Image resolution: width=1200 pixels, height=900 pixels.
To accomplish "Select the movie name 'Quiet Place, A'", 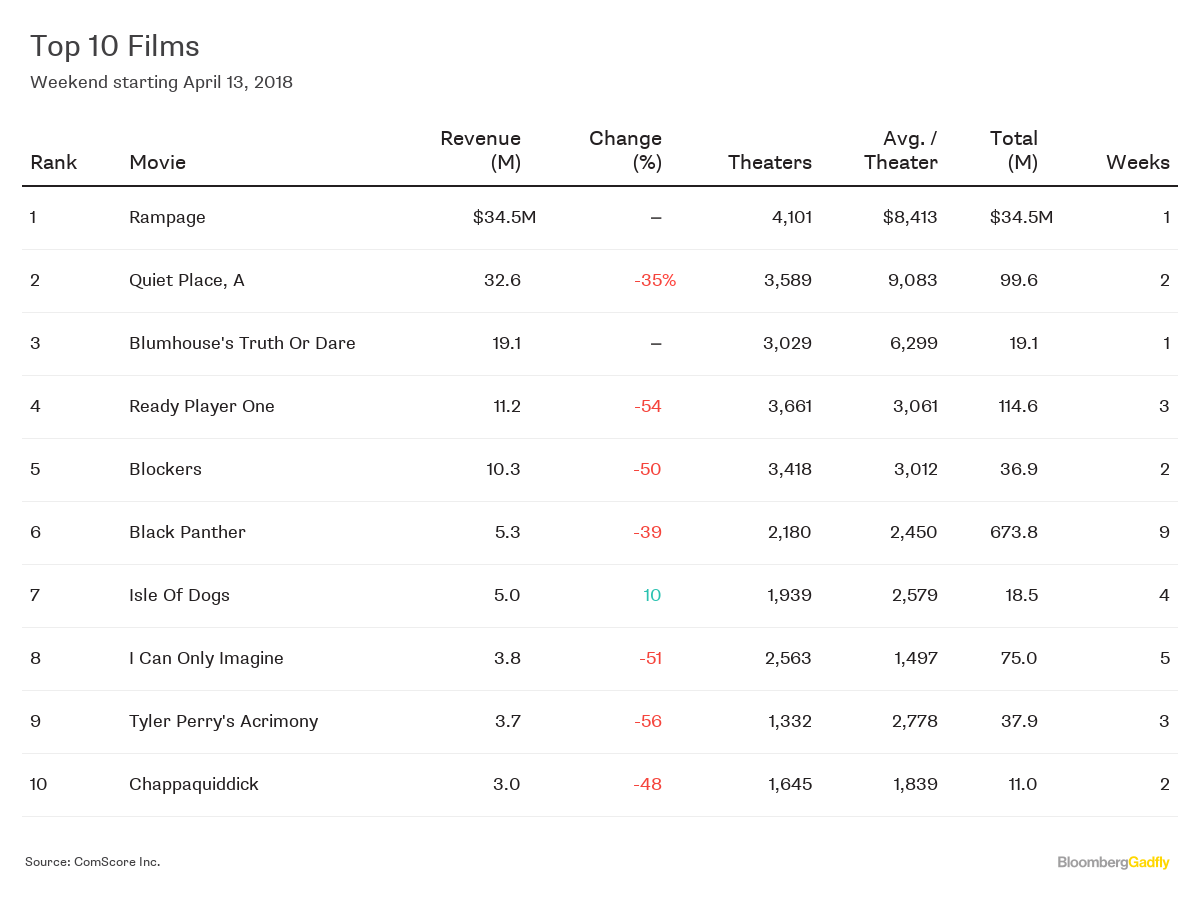I will coord(187,280).
